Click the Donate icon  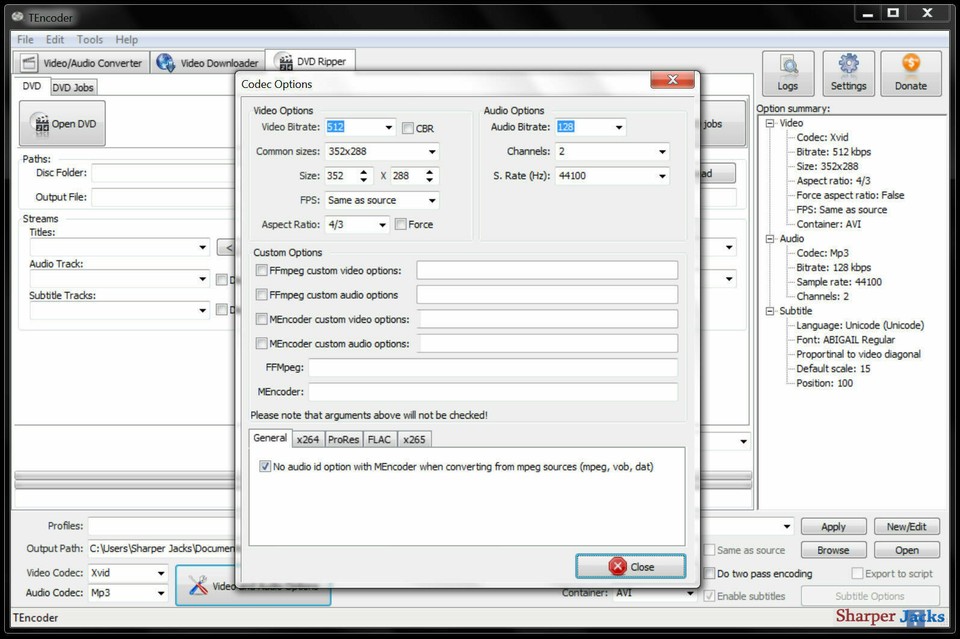tap(910, 72)
